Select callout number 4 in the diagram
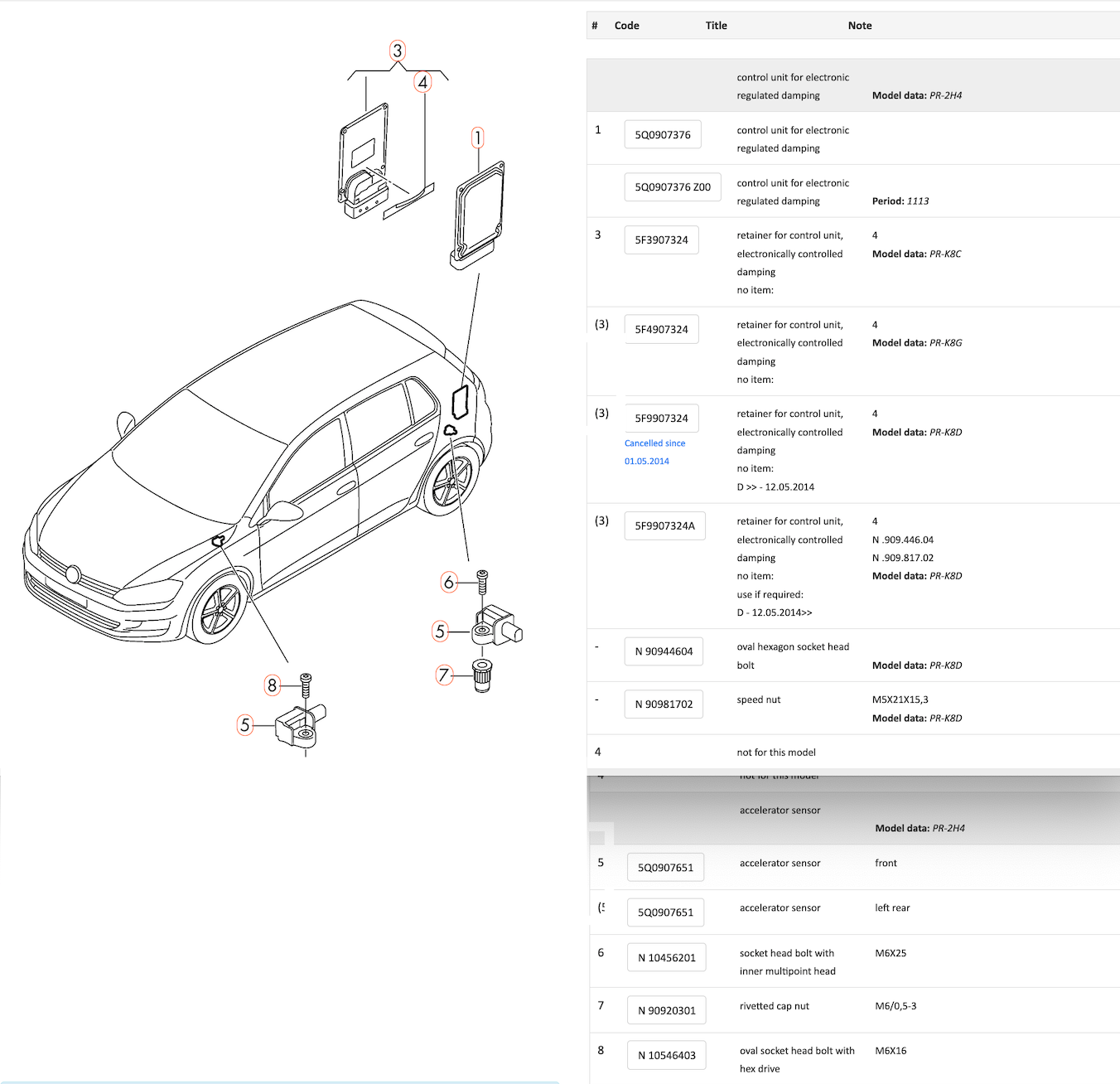1120x1084 pixels. [422, 82]
